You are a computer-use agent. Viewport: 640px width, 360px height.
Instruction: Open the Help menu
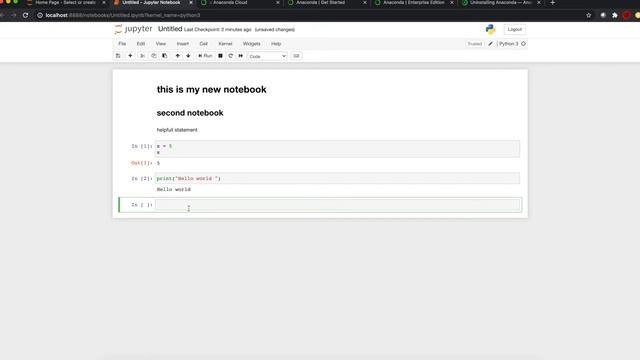(276, 44)
